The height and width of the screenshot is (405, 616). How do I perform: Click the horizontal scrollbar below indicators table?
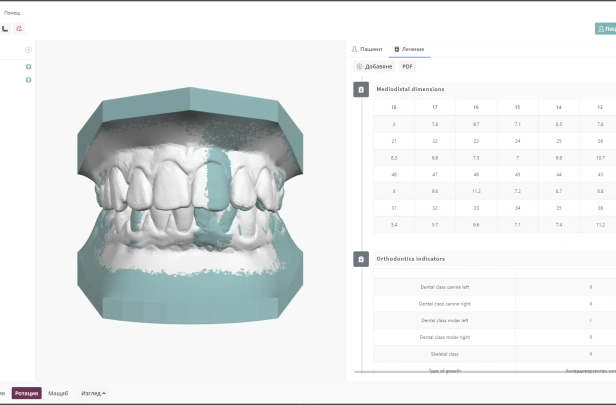coord(485,371)
